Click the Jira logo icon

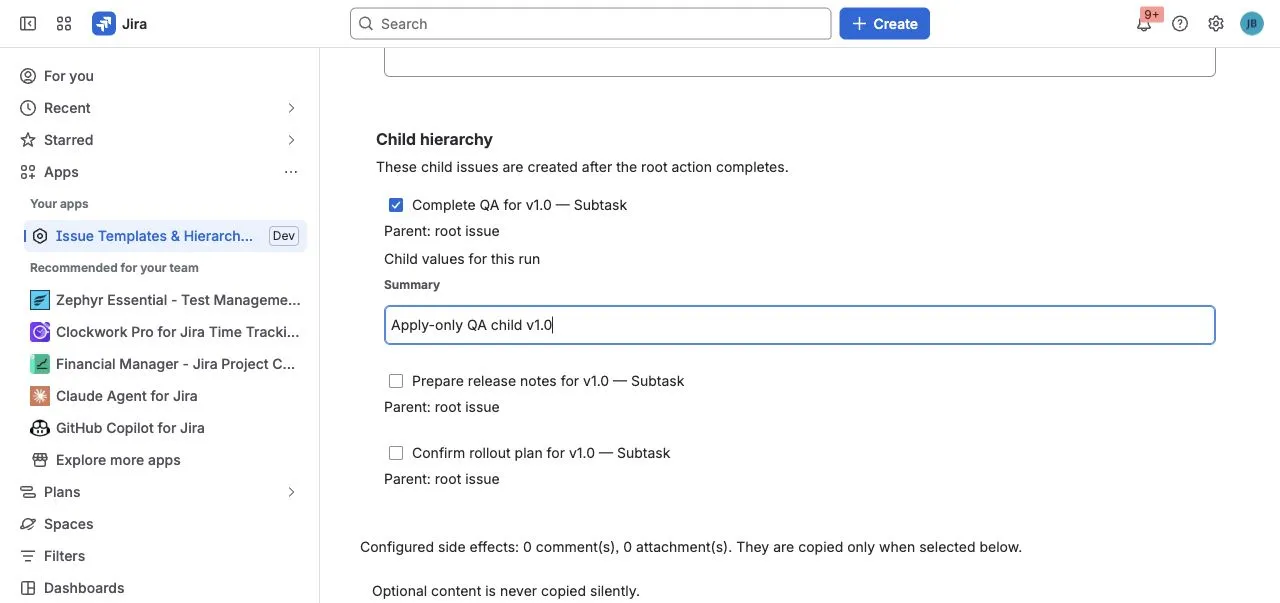[104, 24]
